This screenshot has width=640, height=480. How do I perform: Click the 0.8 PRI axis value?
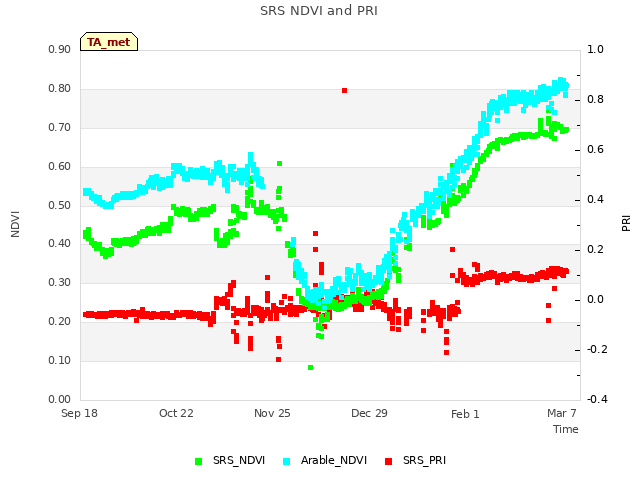coord(596,100)
